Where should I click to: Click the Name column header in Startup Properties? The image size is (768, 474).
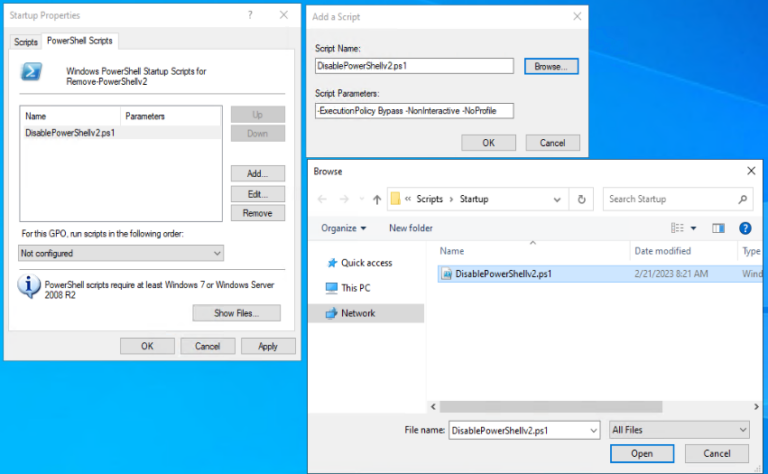tap(71, 116)
